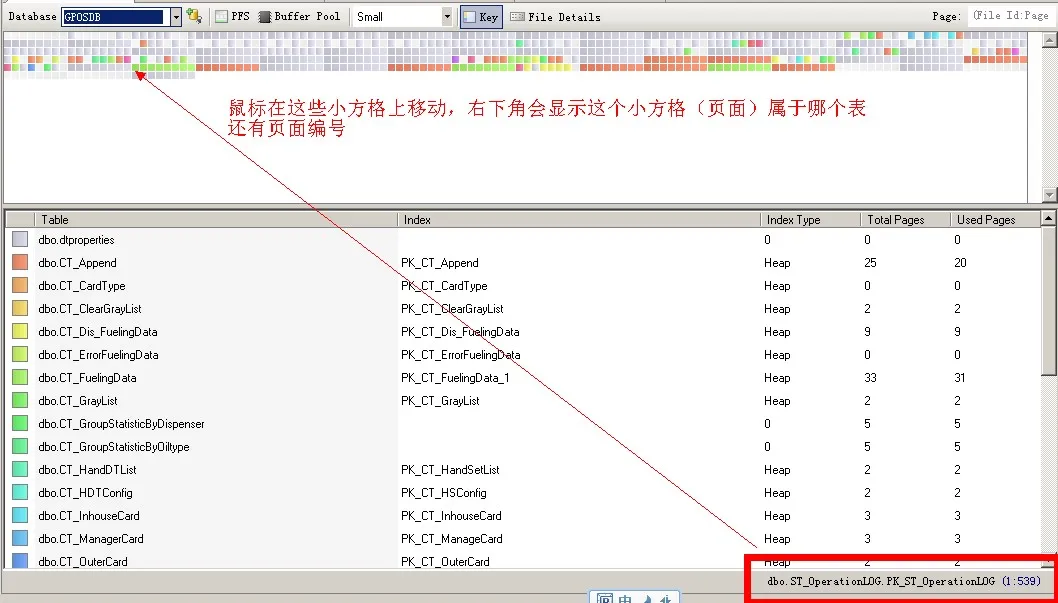Select the PK_CT_InhouseCard index entry
The width and height of the screenshot is (1058, 603).
(x=451, y=516)
